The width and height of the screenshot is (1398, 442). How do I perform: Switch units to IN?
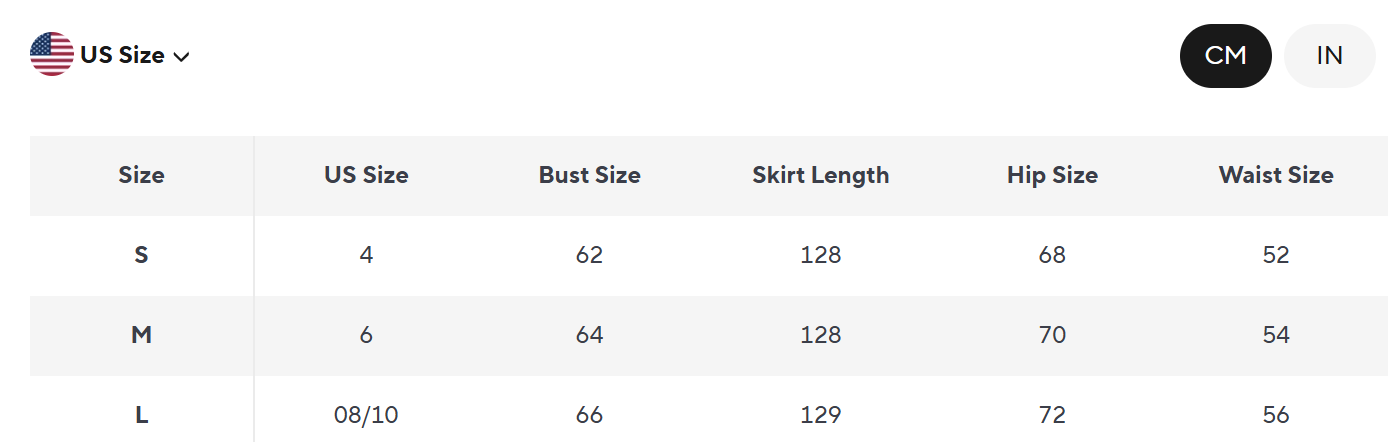(1329, 56)
